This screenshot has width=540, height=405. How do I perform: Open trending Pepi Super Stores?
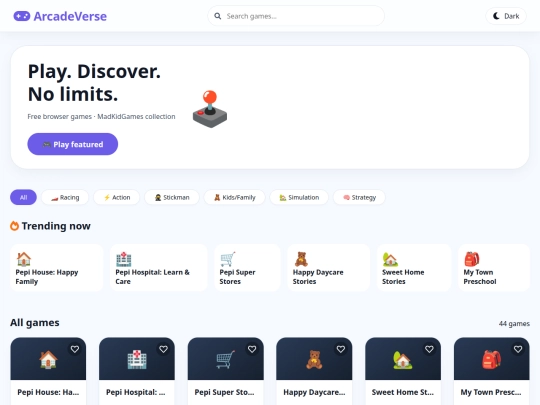tap(247, 268)
